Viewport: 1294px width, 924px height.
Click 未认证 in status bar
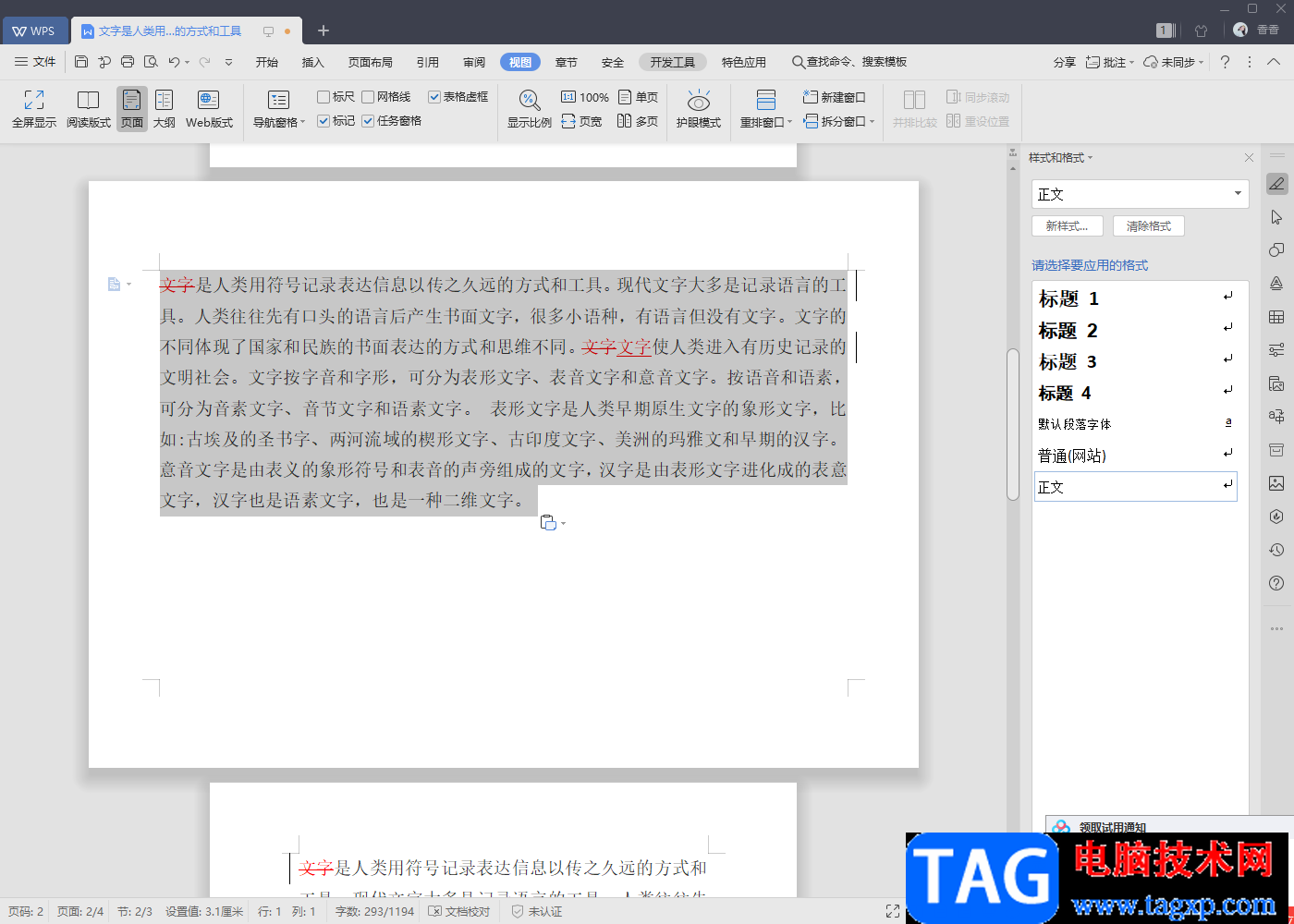coord(538,911)
